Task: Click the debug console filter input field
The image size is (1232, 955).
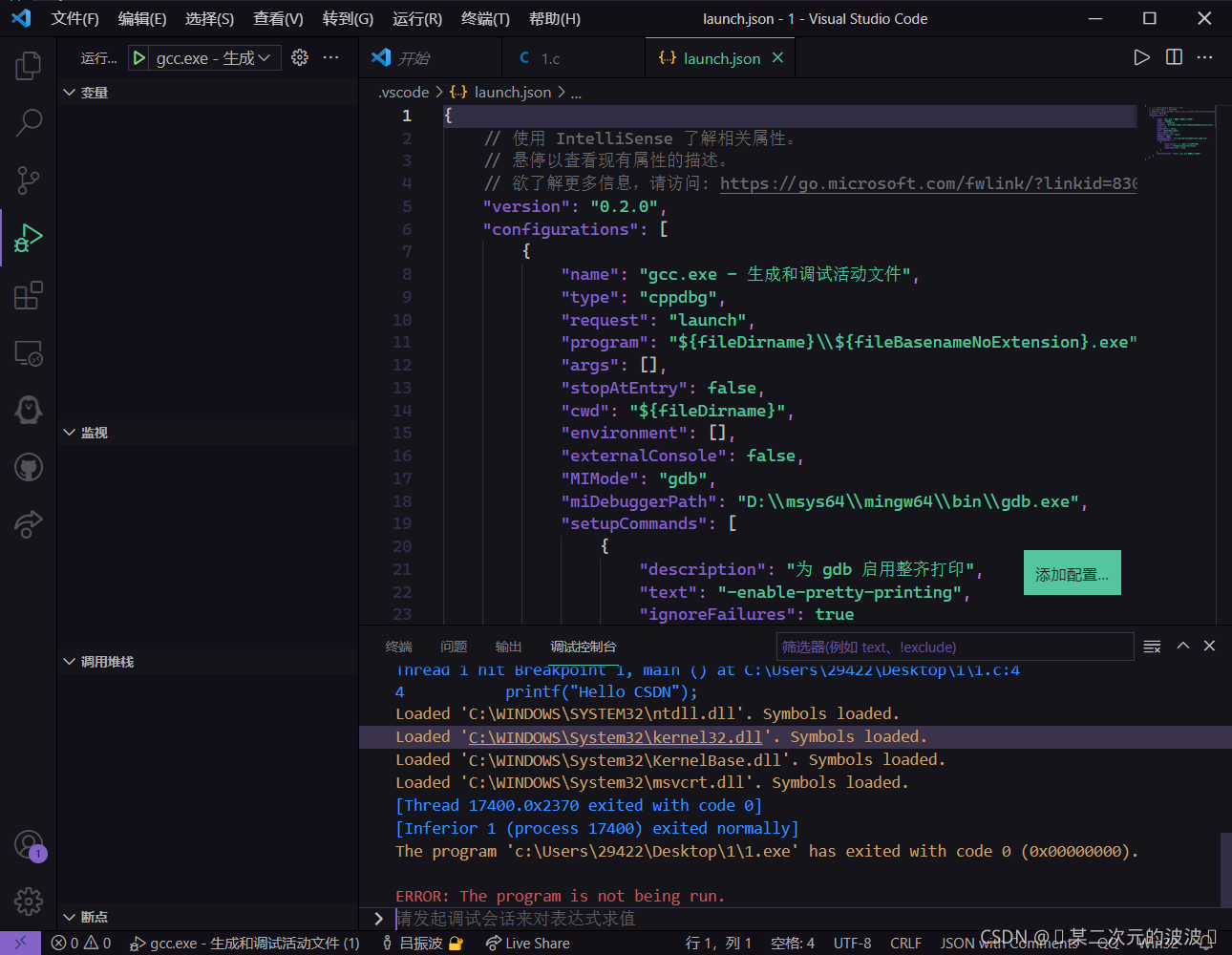Action: (x=954, y=647)
